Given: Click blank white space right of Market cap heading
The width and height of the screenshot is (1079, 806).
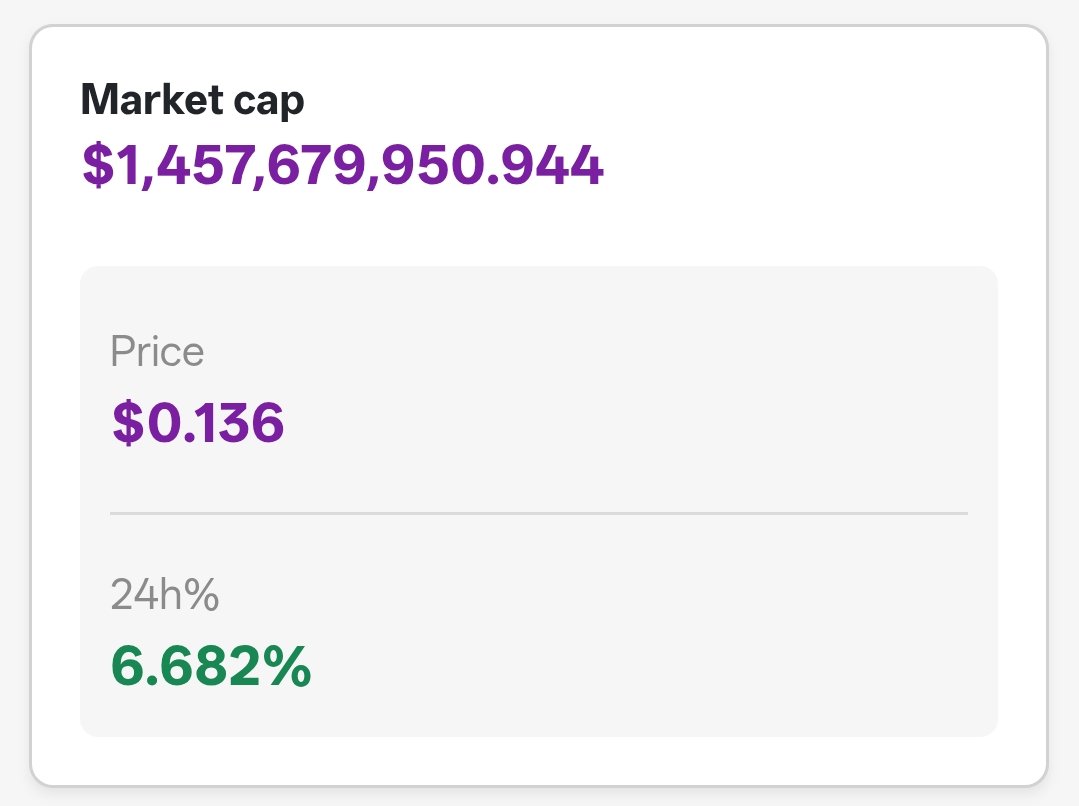Looking at the screenshot, I should pos(661,100).
